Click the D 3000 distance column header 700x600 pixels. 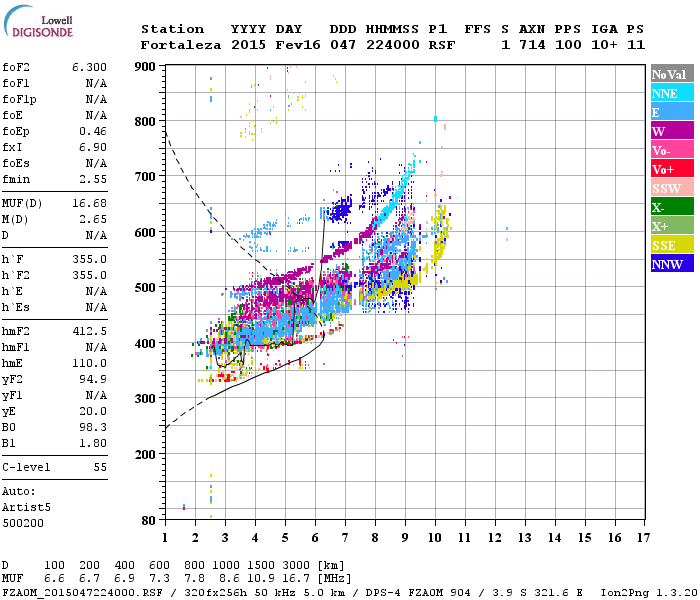296,566
